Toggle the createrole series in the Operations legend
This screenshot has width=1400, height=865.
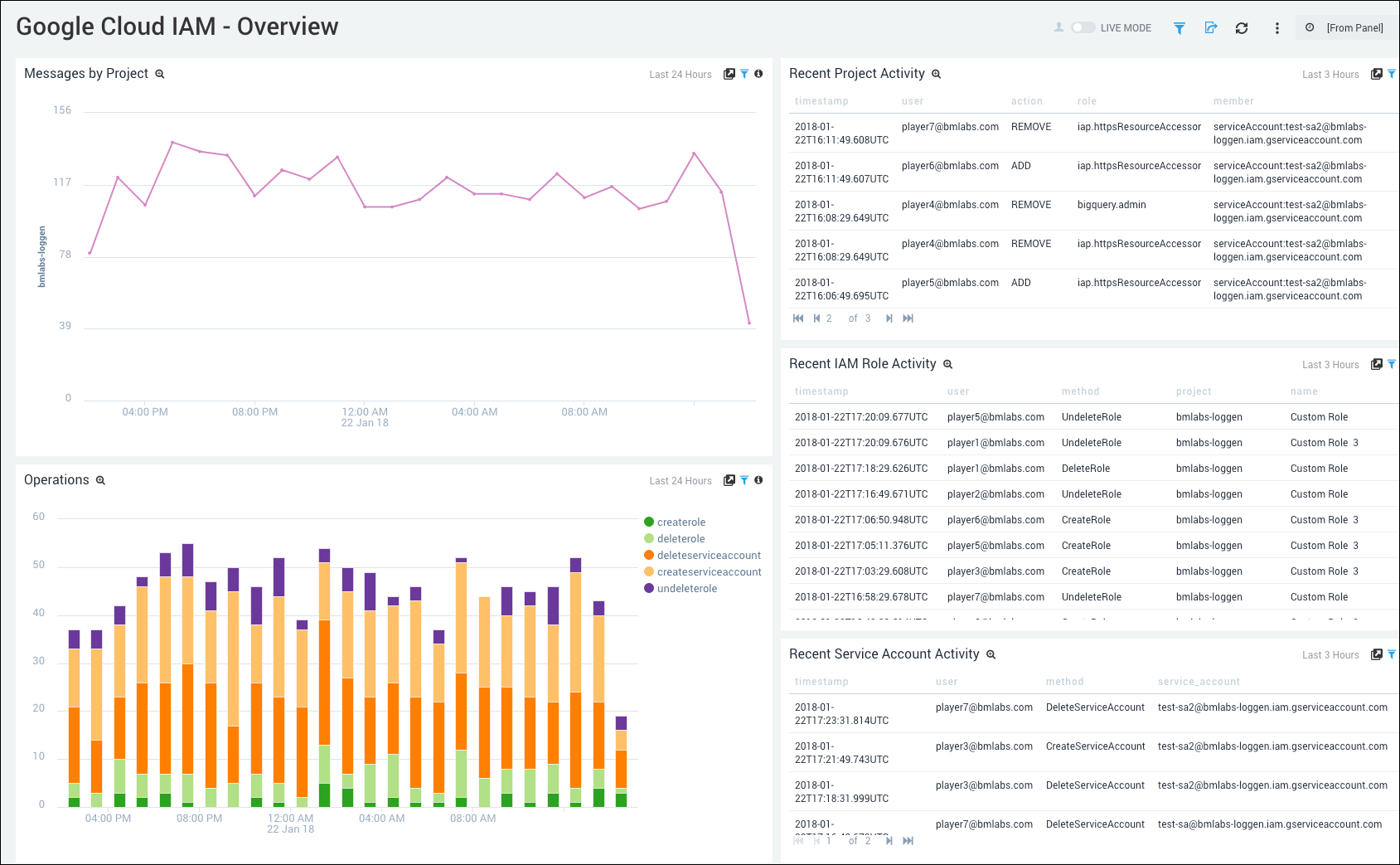681,522
